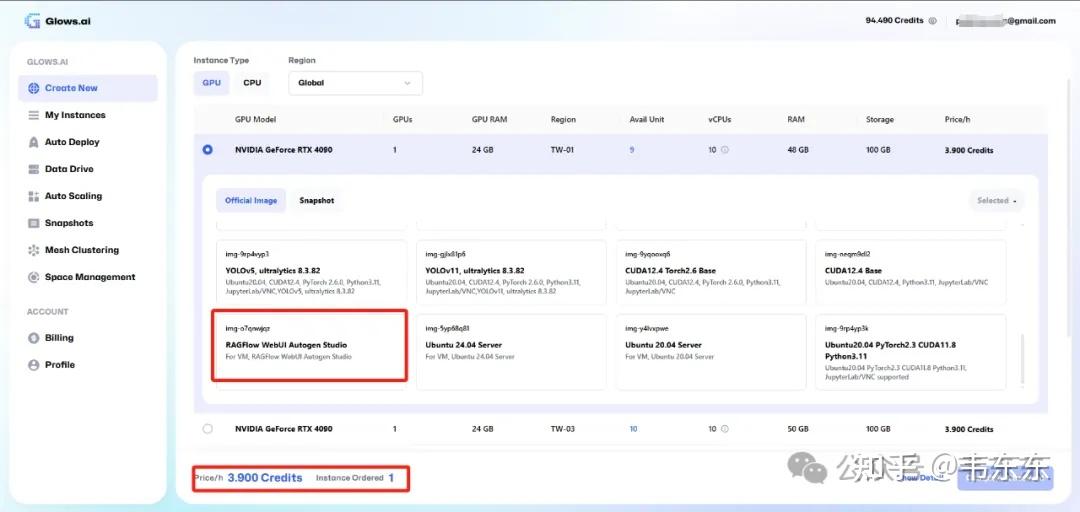Screen dimensions: 1080x512
Task: Open the account email menu
Action: point(1003,21)
